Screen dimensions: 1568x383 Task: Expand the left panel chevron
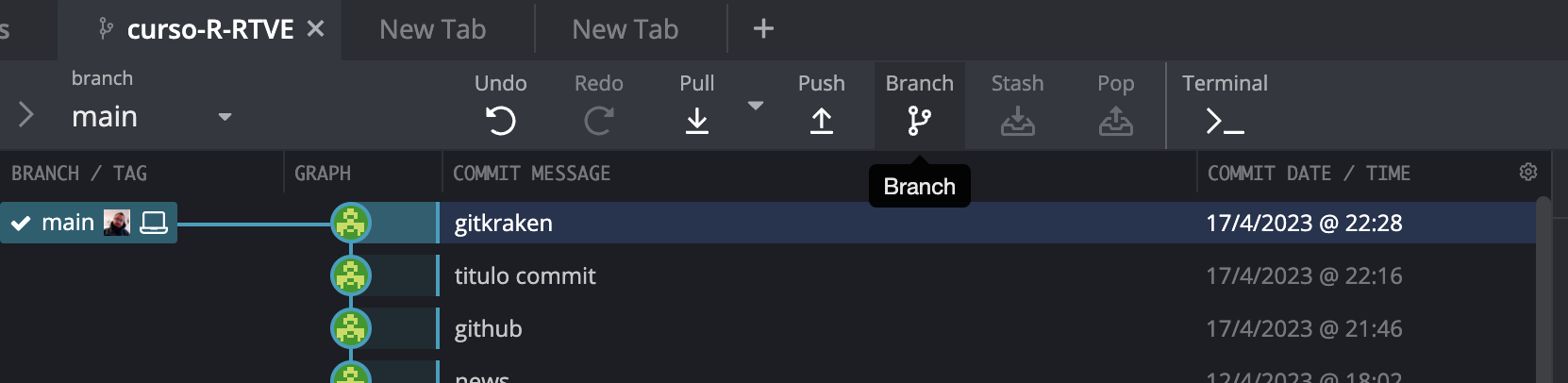26,115
